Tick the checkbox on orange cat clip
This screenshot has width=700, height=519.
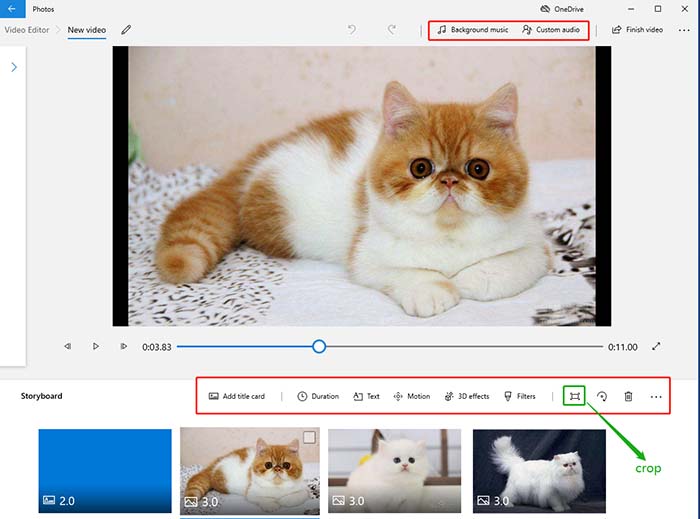click(x=309, y=437)
